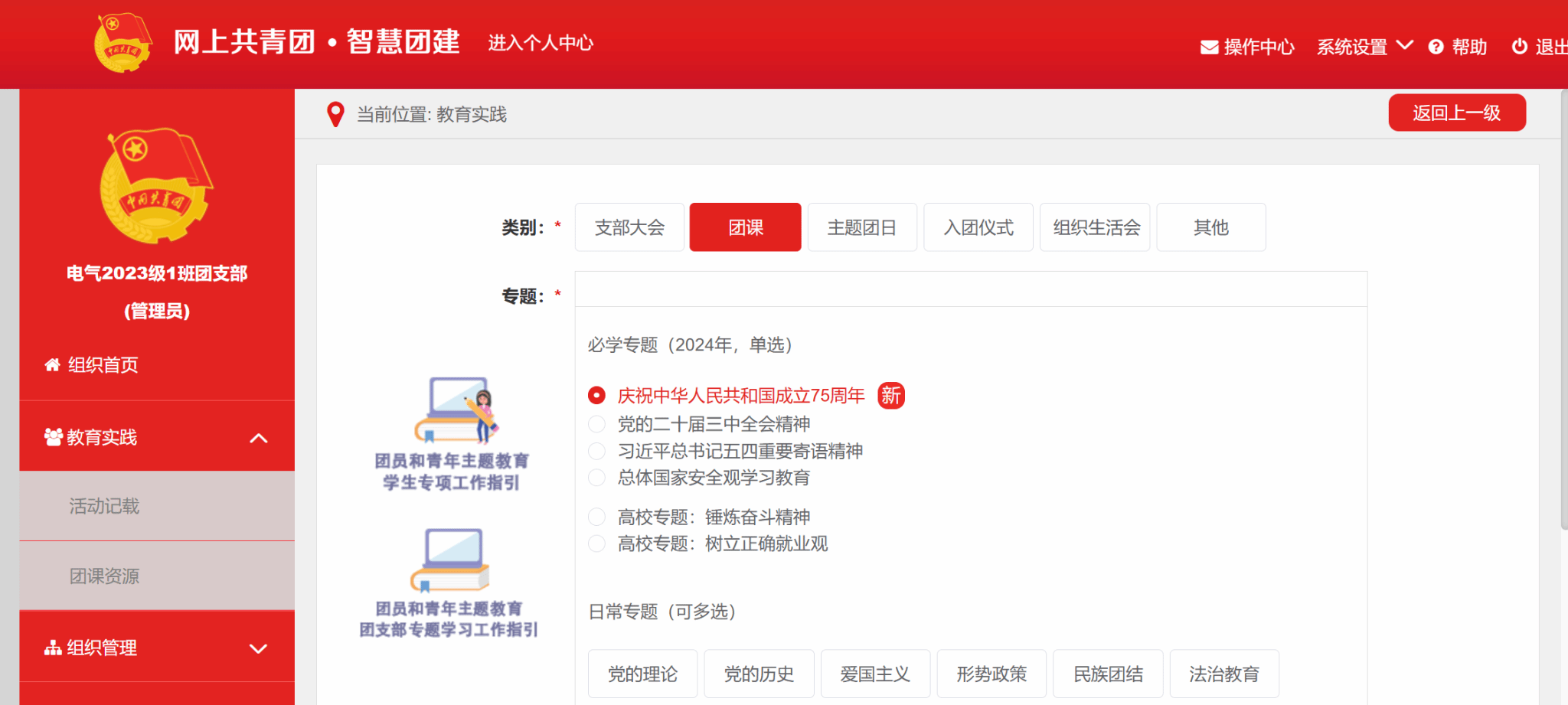Choose 习近平总书记五四重要寄语精神 radio button
This screenshot has width=1568, height=705.
596,451
